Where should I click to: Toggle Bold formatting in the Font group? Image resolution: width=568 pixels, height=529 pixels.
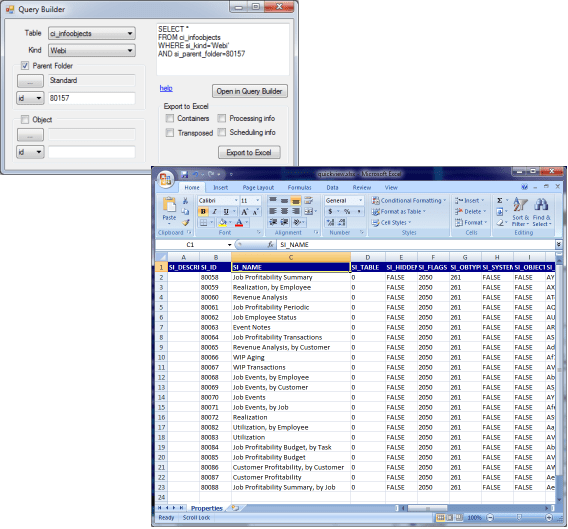[203, 212]
